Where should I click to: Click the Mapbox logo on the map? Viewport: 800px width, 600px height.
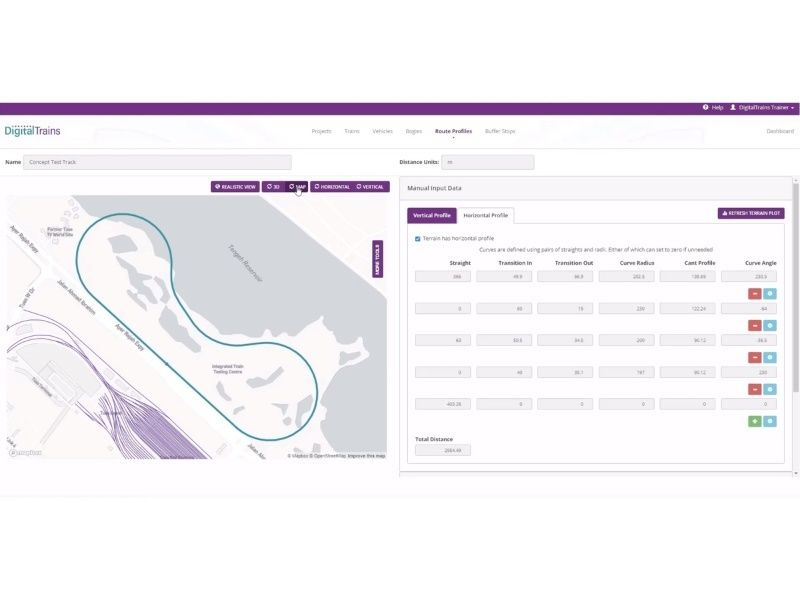point(26,453)
